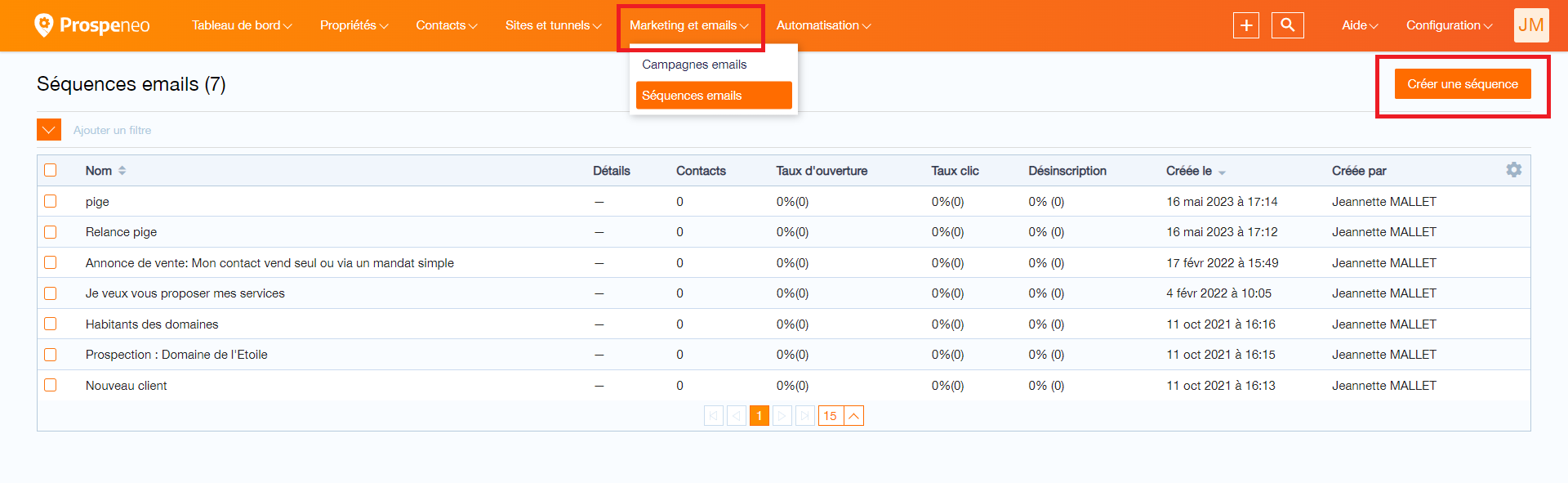This screenshot has width=1568, height=483.
Task: Click Ajouter un filtre field
Action: point(113,130)
